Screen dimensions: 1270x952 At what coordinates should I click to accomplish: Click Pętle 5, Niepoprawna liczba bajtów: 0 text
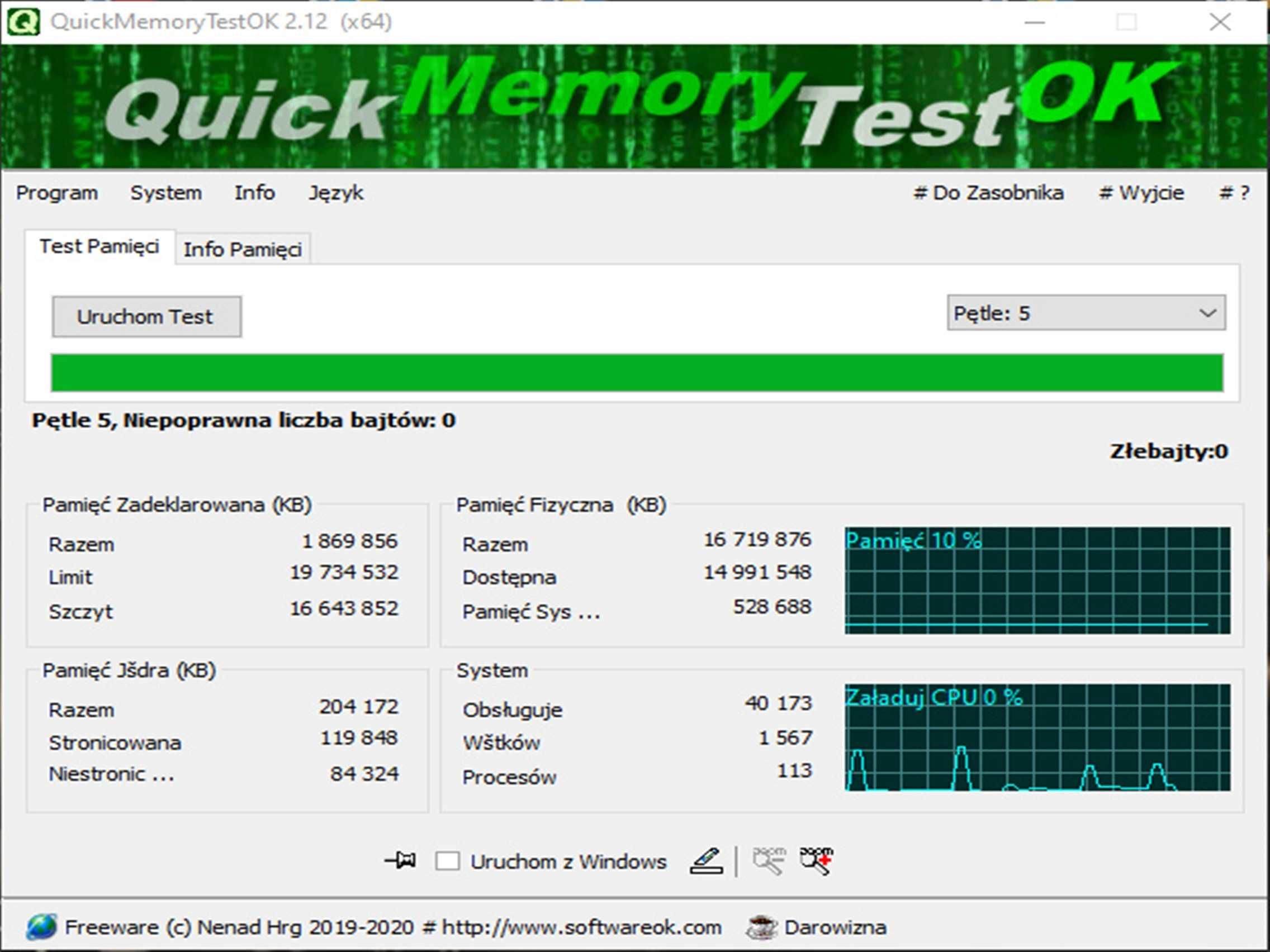tap(244, 420)
